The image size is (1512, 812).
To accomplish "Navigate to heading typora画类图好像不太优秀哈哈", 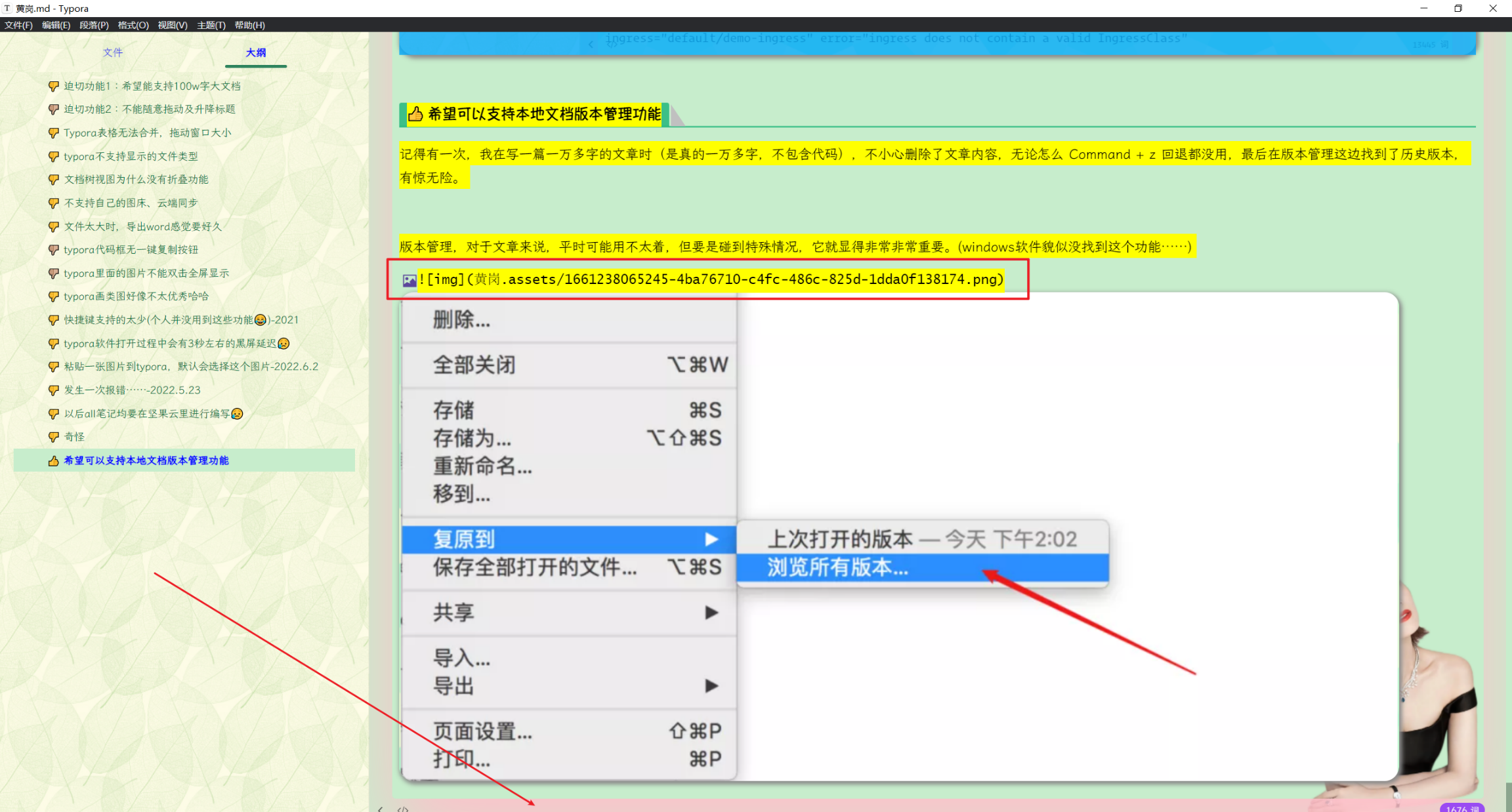I will [x=136, y=296].
